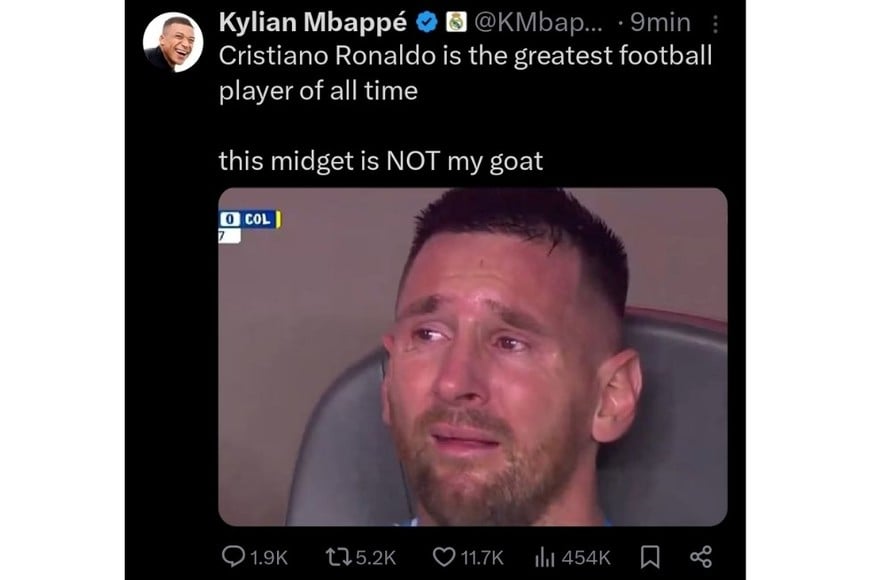Open the reply composer via the reply icon
The width and height of the screenshot is (870, 580).
click(234, 557)
